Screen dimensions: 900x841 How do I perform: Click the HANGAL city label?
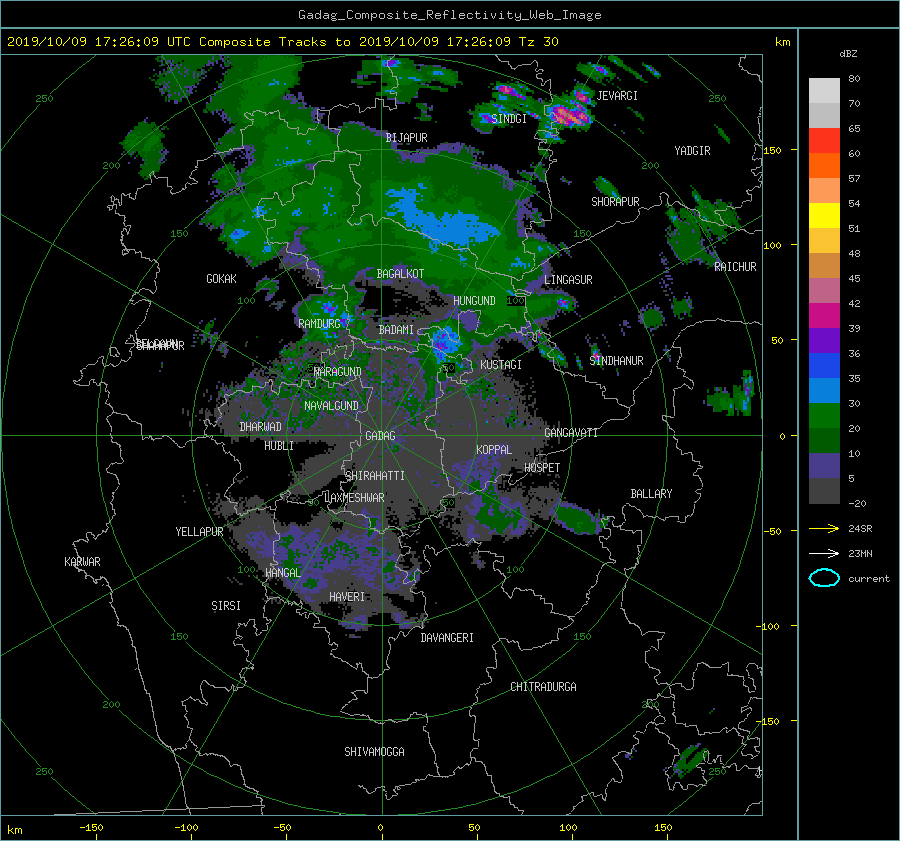[282, 573]
